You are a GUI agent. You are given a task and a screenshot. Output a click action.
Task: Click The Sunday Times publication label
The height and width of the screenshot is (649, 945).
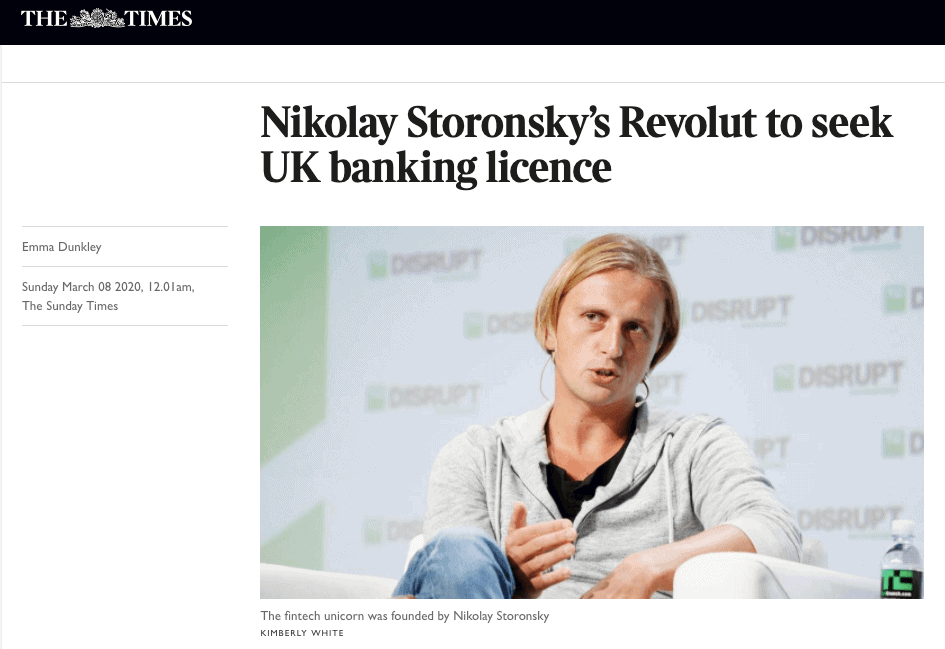point(70,306)
